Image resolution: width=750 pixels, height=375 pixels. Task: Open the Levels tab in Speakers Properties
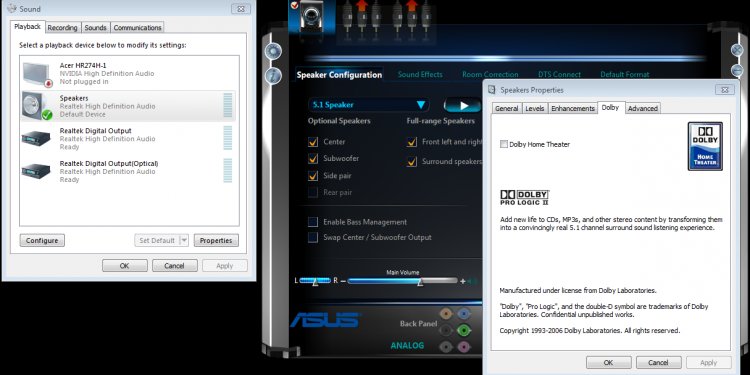coord(535,109)
